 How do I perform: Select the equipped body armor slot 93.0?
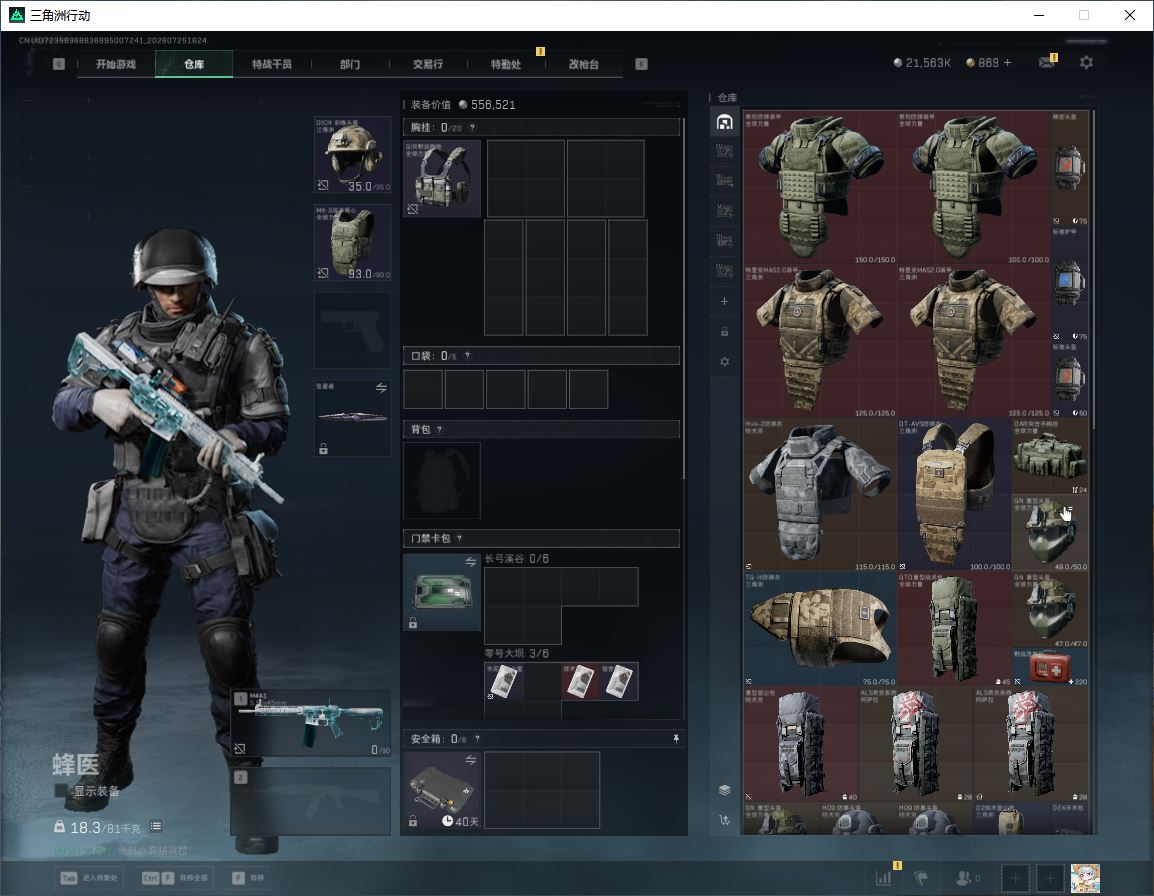pos(353,243)
